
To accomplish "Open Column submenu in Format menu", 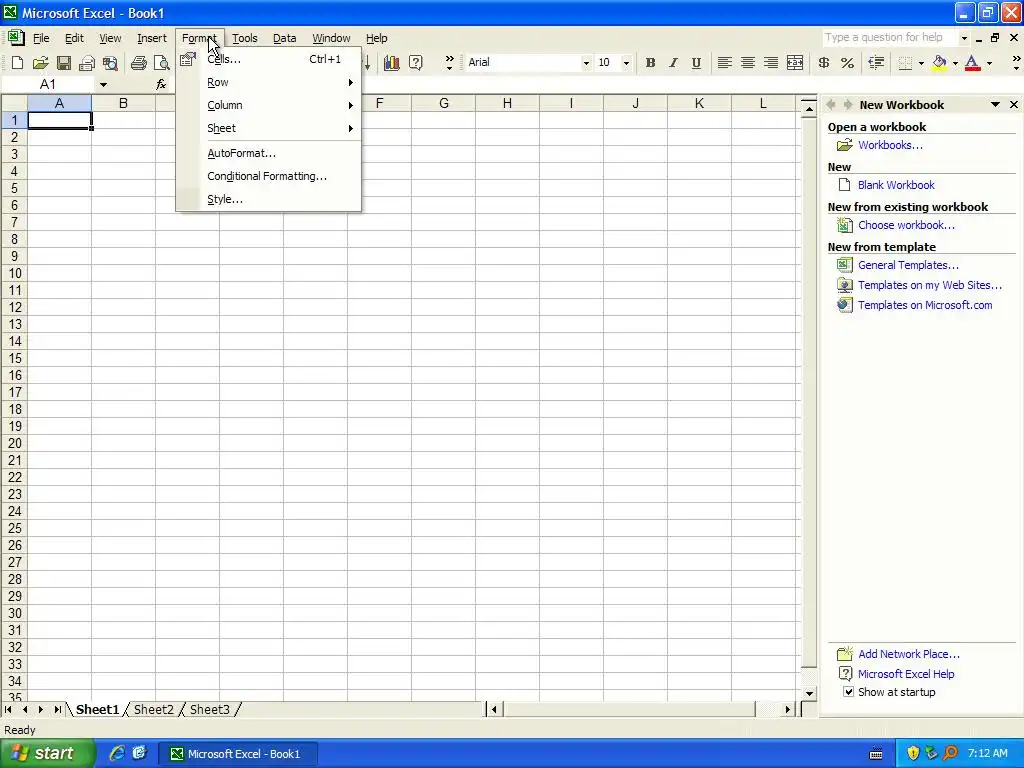I will (x=268, y=105).
